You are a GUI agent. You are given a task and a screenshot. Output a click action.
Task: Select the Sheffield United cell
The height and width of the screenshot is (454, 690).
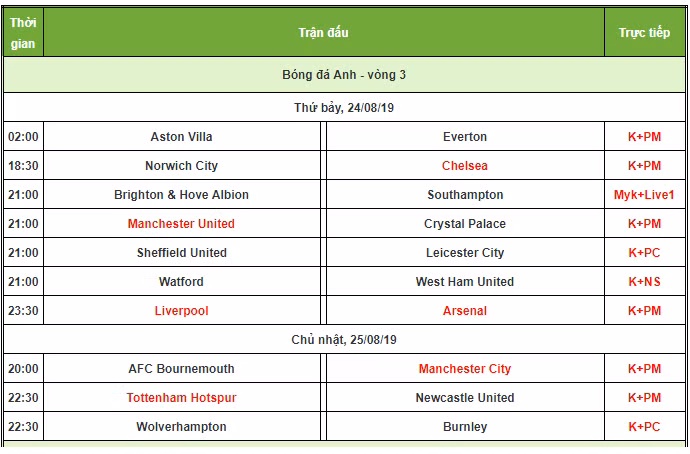coord(182,253)
